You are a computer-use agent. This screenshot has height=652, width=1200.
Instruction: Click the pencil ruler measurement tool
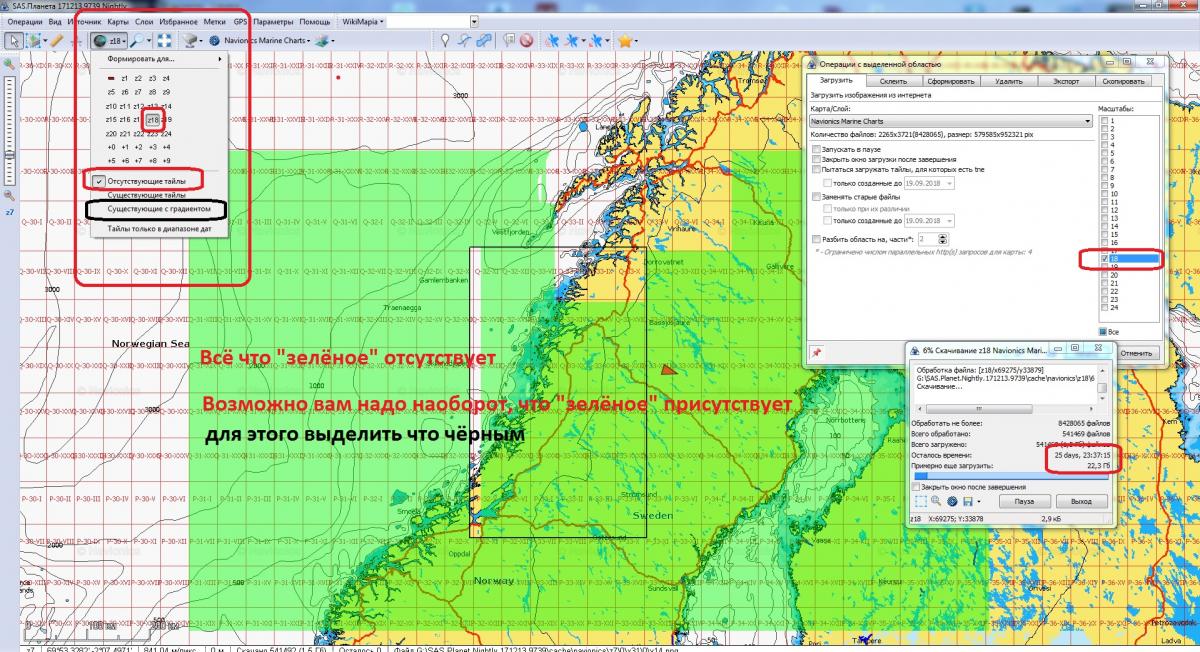57,41
